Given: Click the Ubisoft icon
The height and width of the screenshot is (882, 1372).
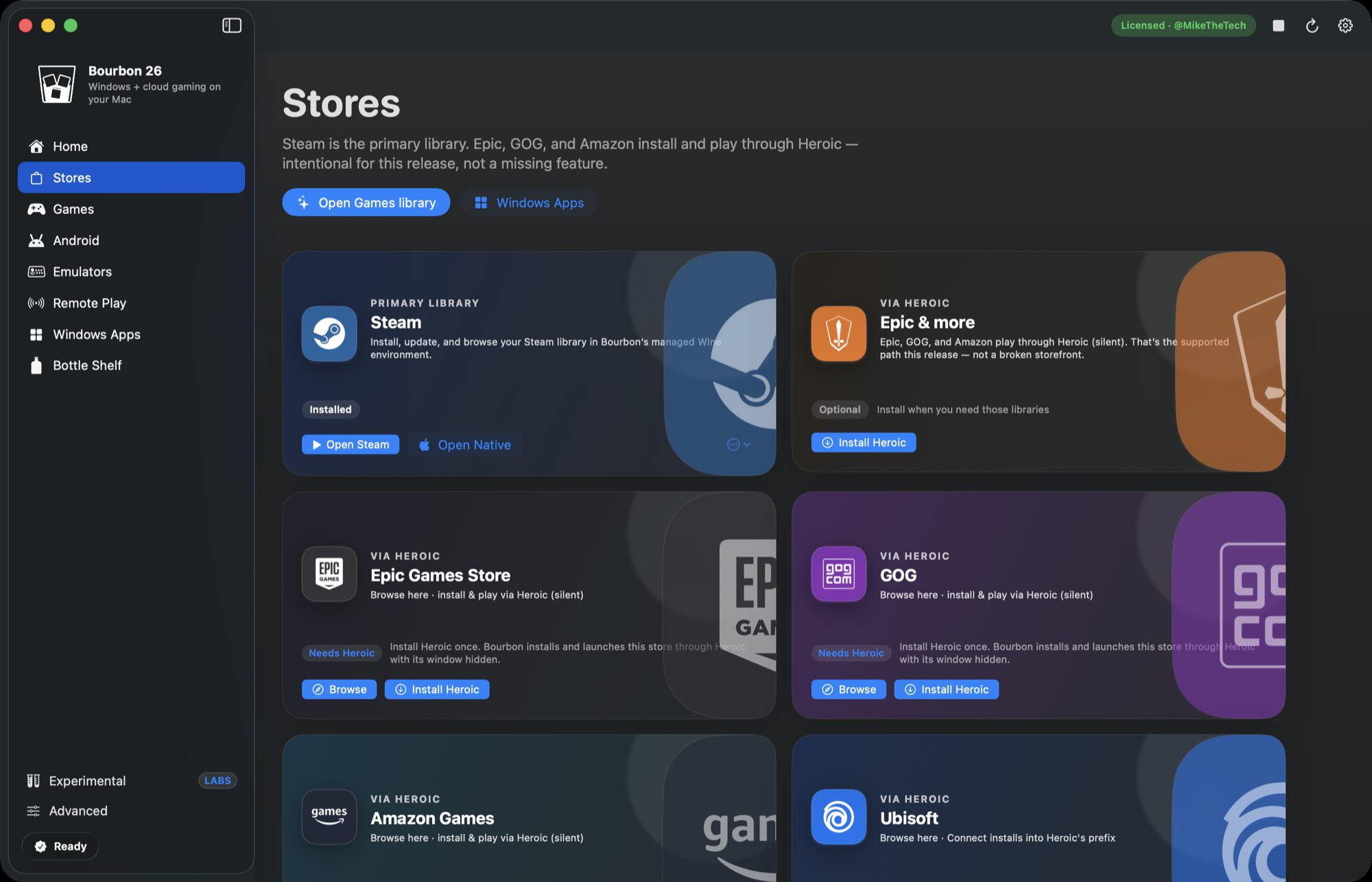Looking at the screenshot, I should pos(838,817).
